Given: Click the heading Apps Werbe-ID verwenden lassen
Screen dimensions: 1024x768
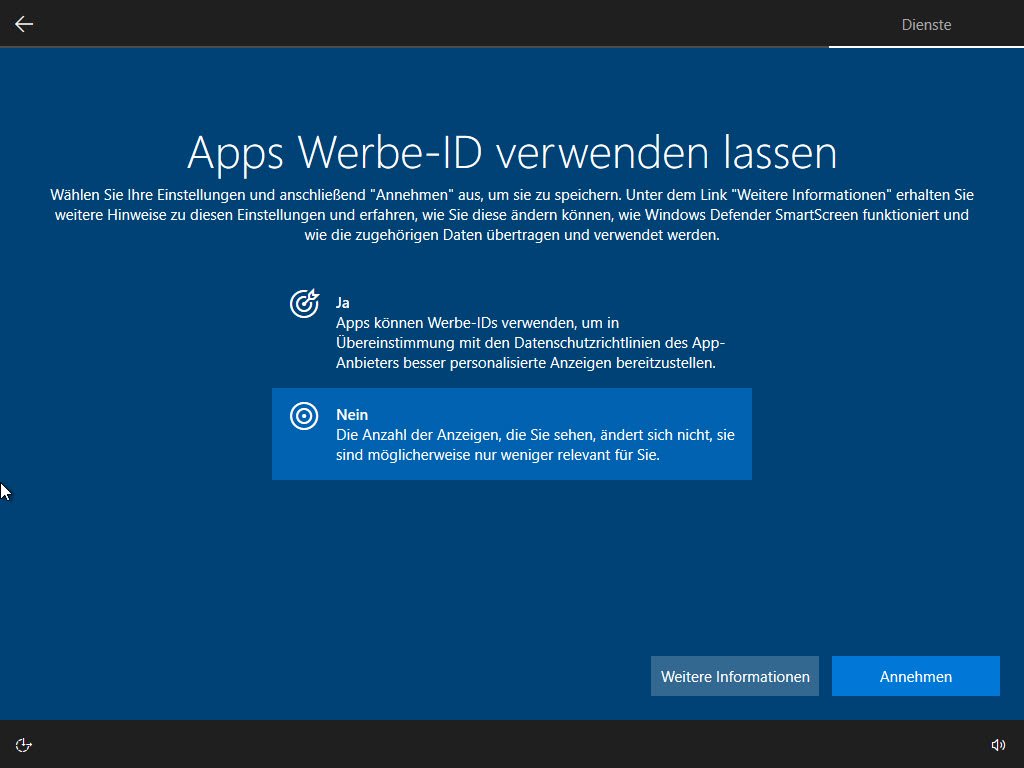Looking at the screenshot, I should coord(512,152).
